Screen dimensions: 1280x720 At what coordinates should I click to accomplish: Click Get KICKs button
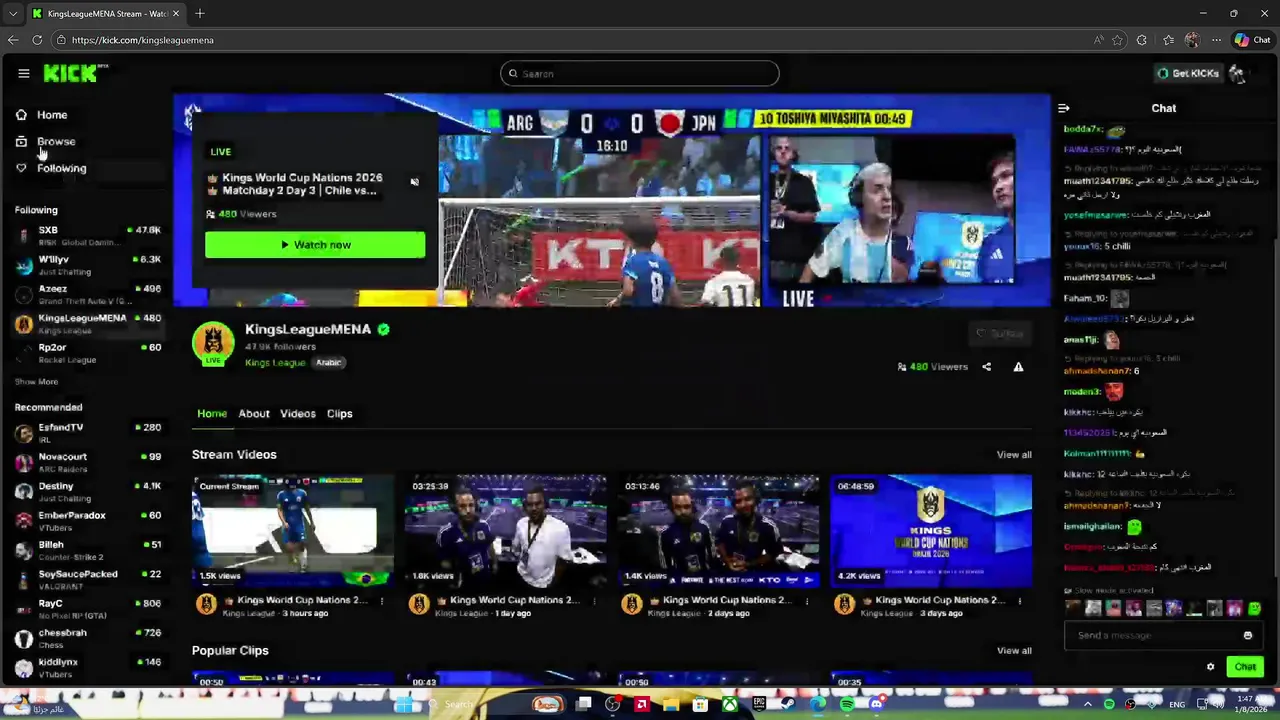(1188, 73)
